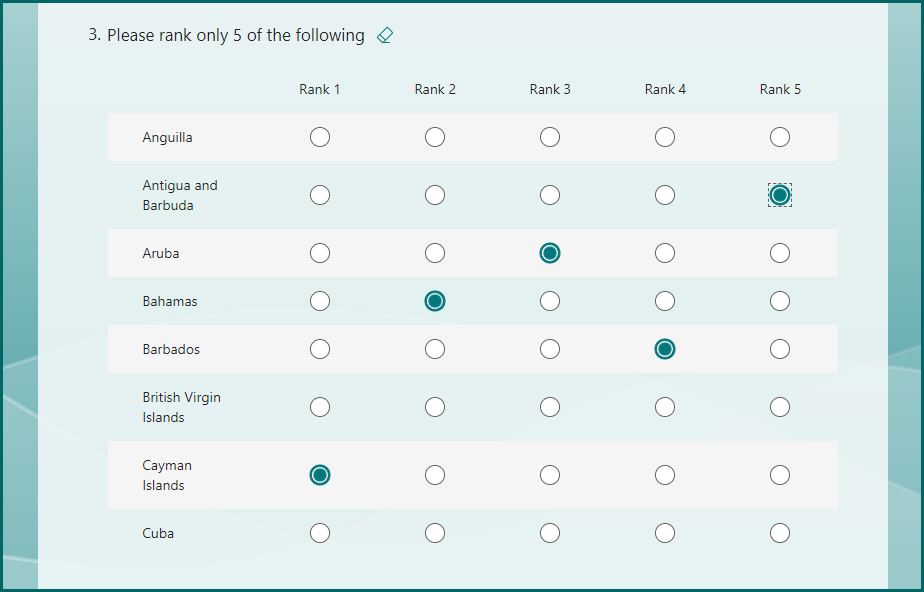Set Barbados to Rank 5
Screen dimensions: 924x592
pyautogui.click(x=780, y=349)
